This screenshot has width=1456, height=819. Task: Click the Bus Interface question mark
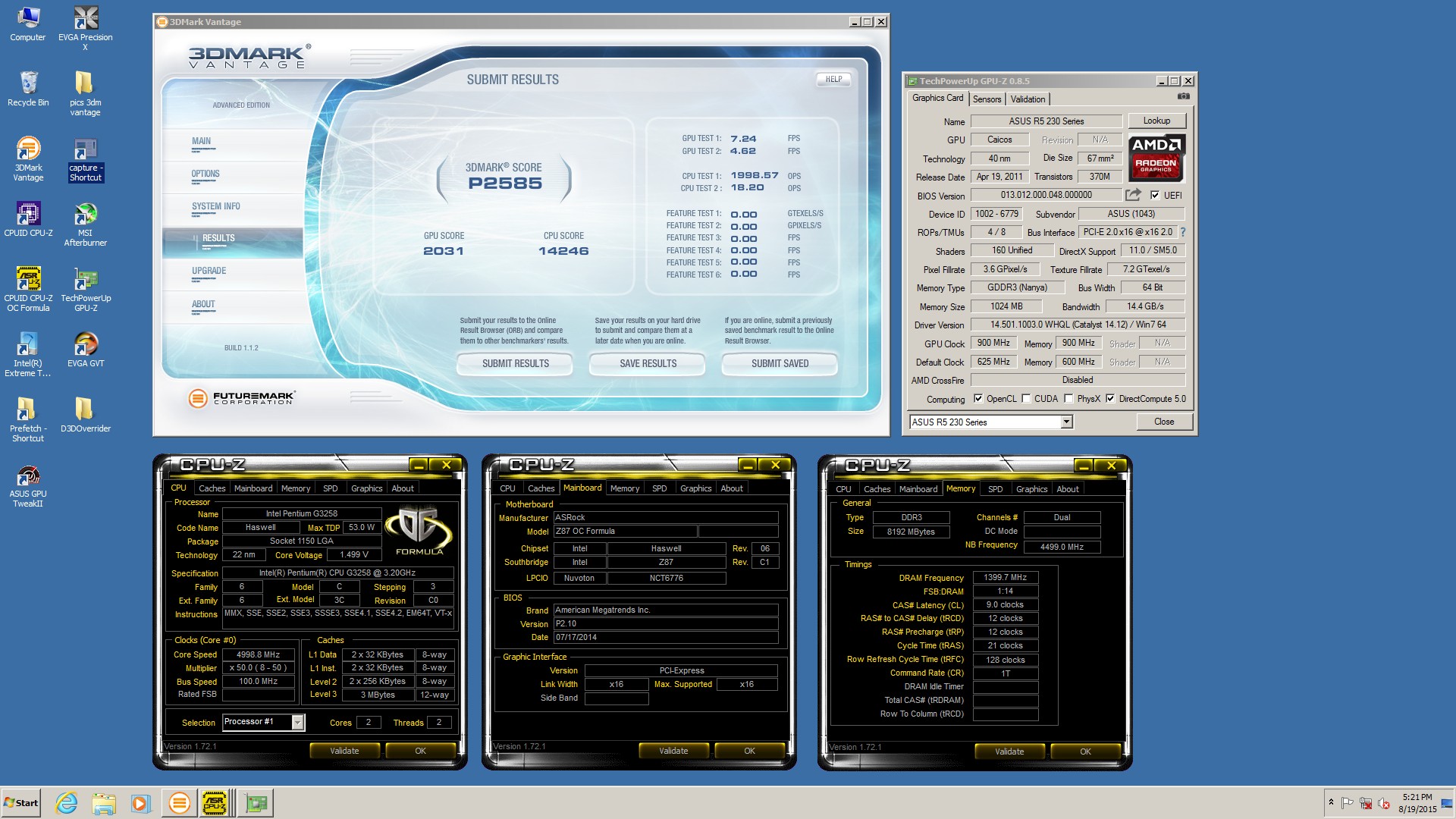[x=1183, y=232]
